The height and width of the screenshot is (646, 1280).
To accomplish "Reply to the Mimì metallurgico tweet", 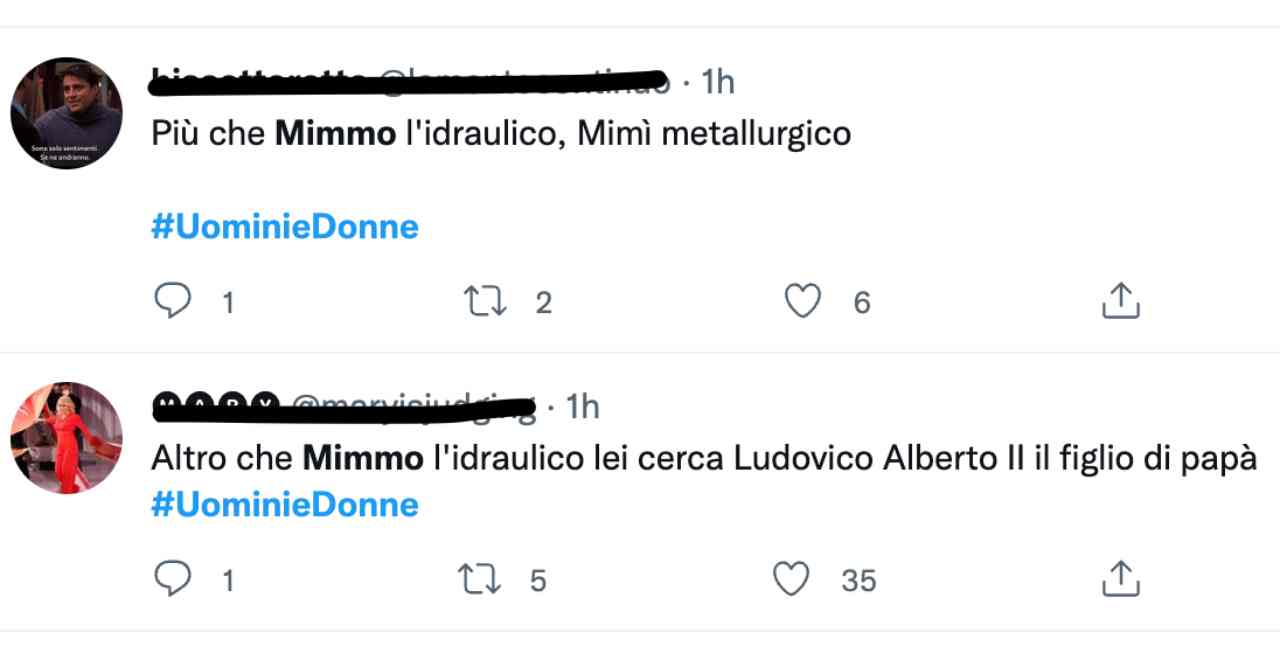I will [172, 301].
